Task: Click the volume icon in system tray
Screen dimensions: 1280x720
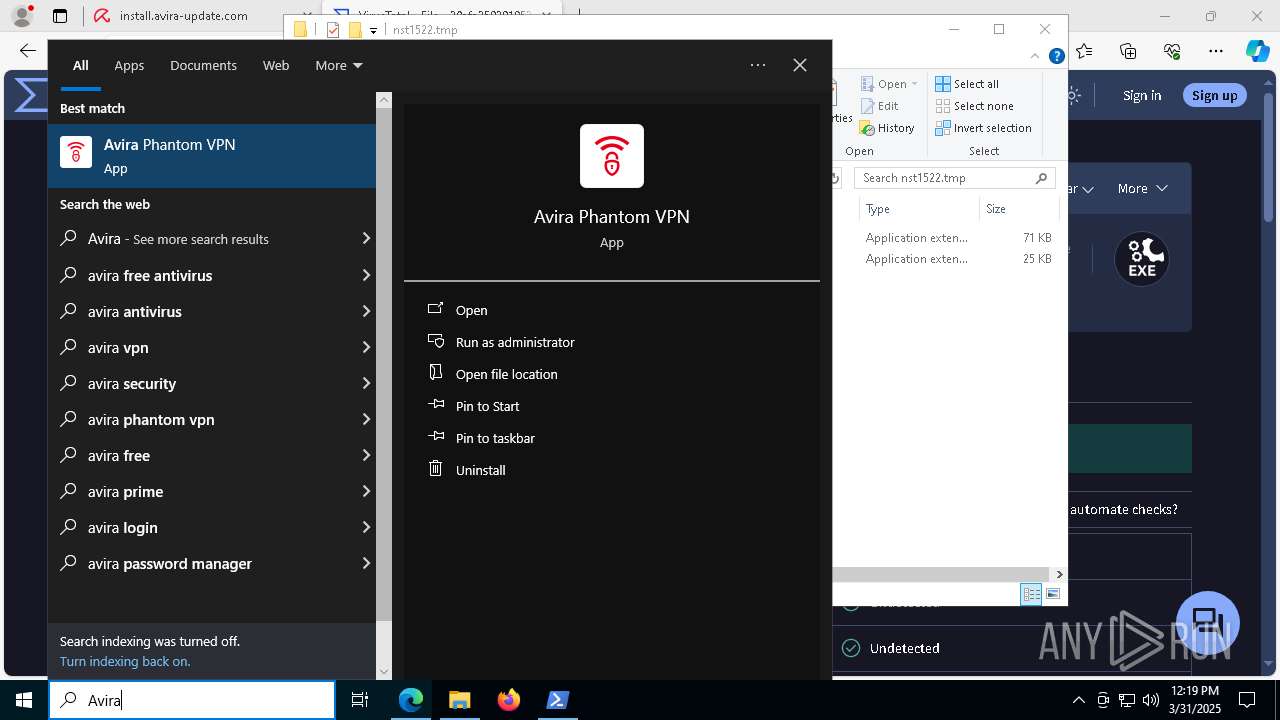Action: click(x=1151, y=700)
